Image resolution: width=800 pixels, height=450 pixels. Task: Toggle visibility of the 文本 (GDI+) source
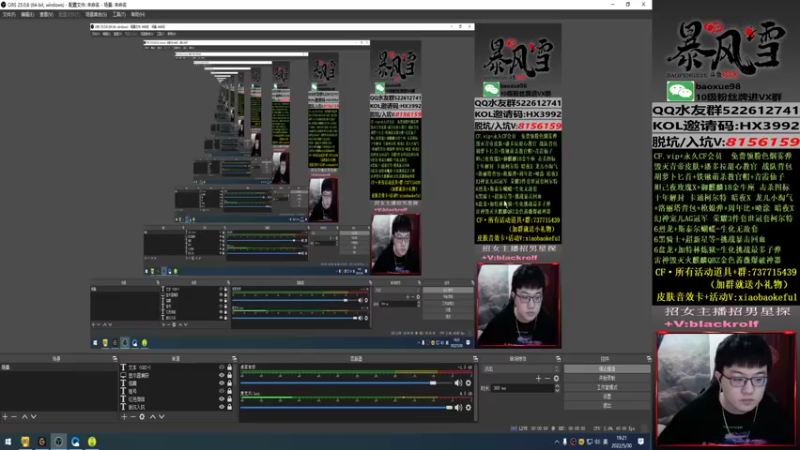221,367
